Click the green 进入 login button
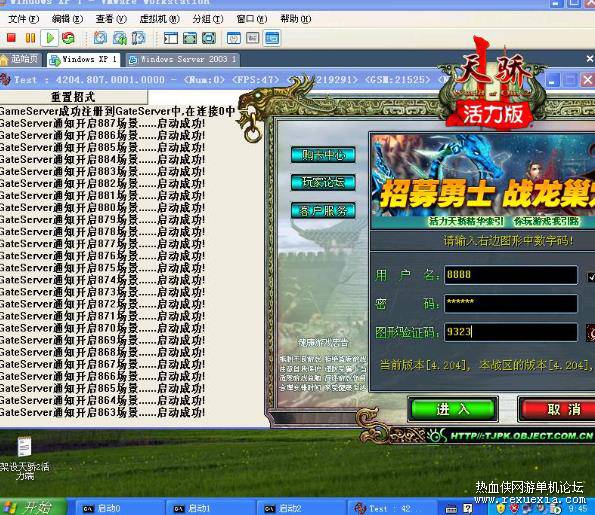595x515 pixels. (x=453, y=409)
